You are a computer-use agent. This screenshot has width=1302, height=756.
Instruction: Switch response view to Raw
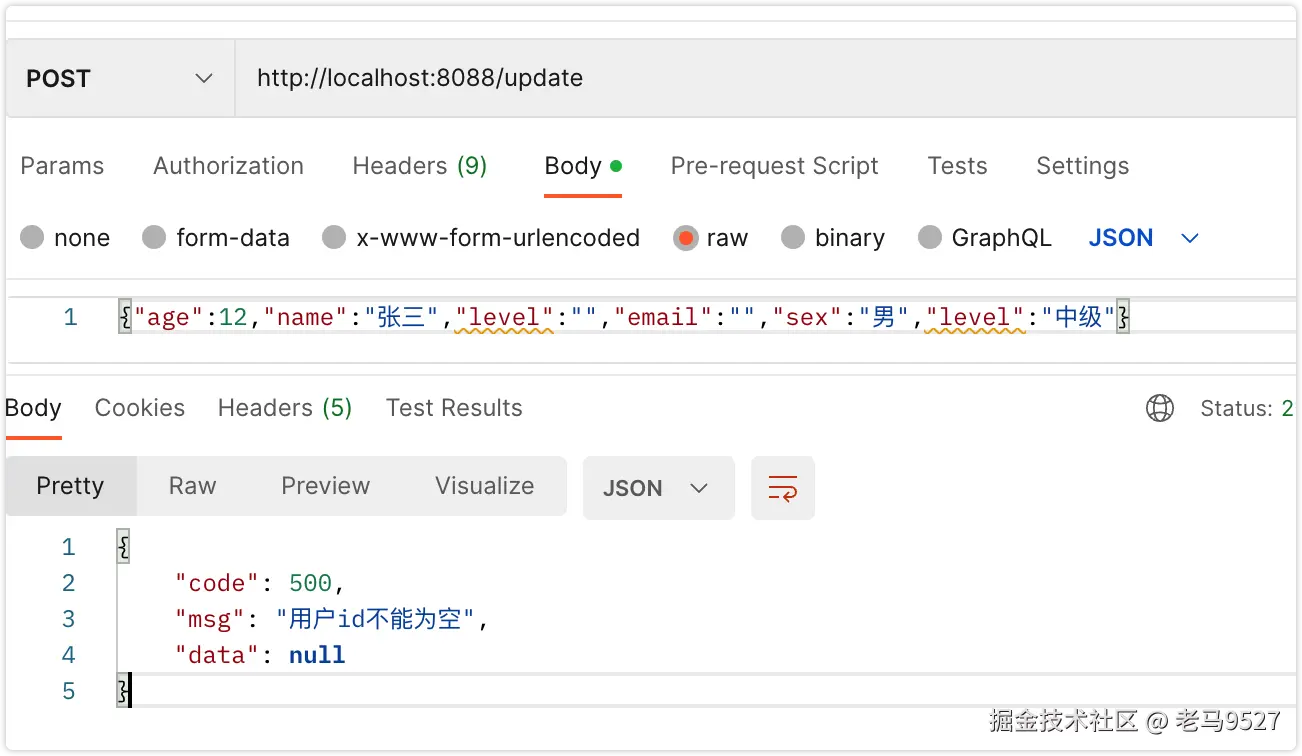192,486
